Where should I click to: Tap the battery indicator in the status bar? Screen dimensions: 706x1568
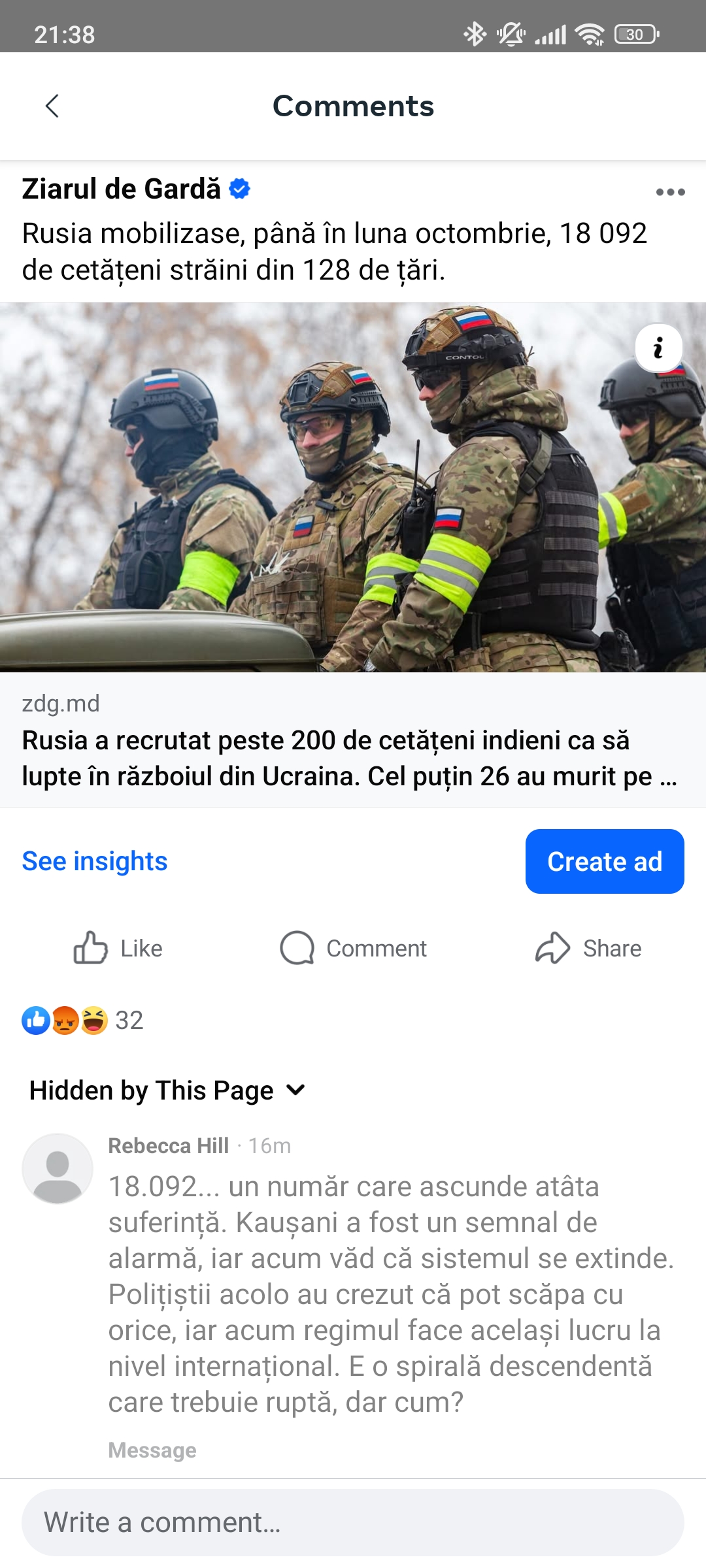[637, 34]
